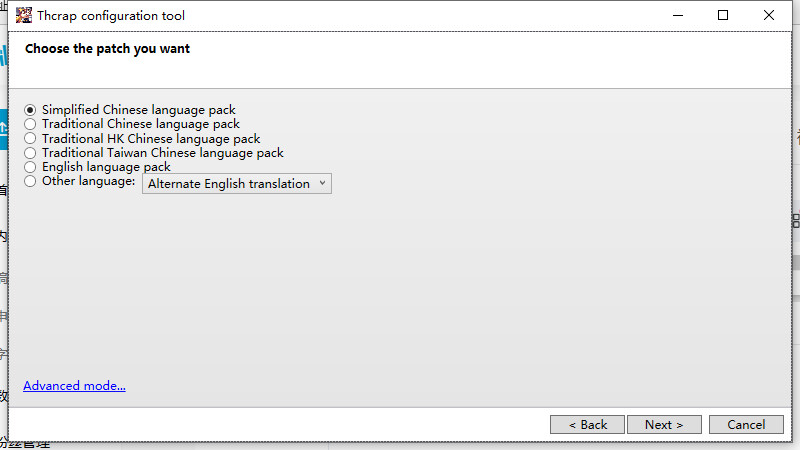Select the Other language radio button
The width and height of the screenshot is (800, 450).
pos(30,182)
